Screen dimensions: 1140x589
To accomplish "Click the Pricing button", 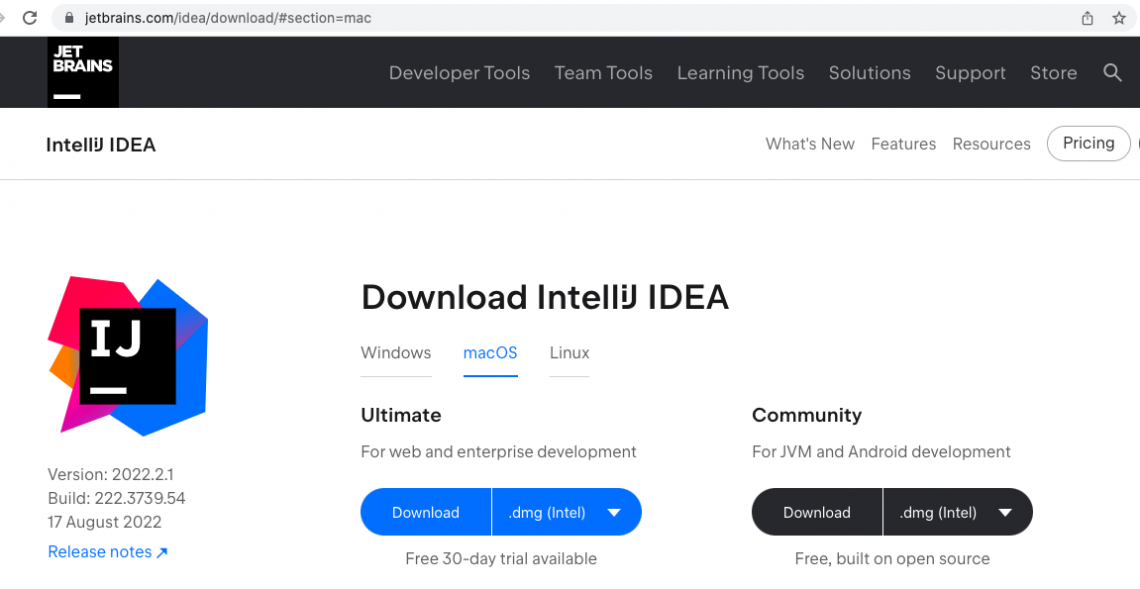I will pos(1088,143).
